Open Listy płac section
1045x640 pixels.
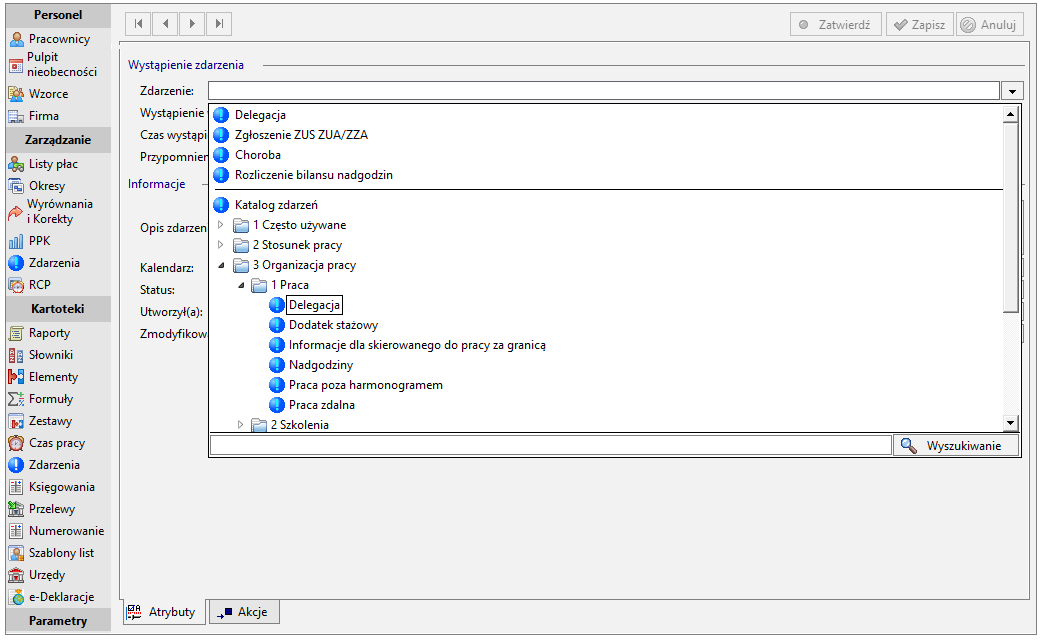(59, 164)
